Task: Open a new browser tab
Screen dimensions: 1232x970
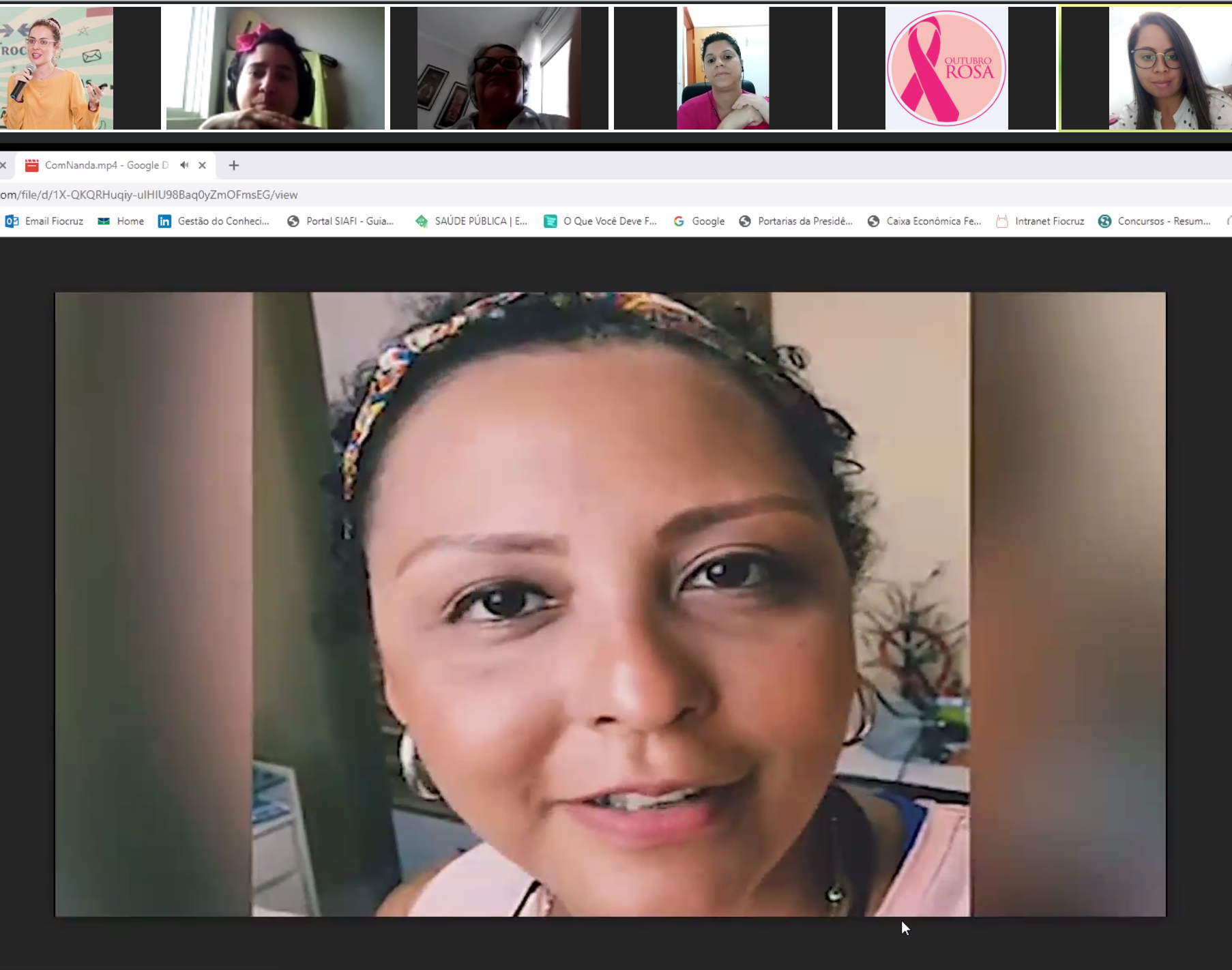Action: click(x=234, y=165)
